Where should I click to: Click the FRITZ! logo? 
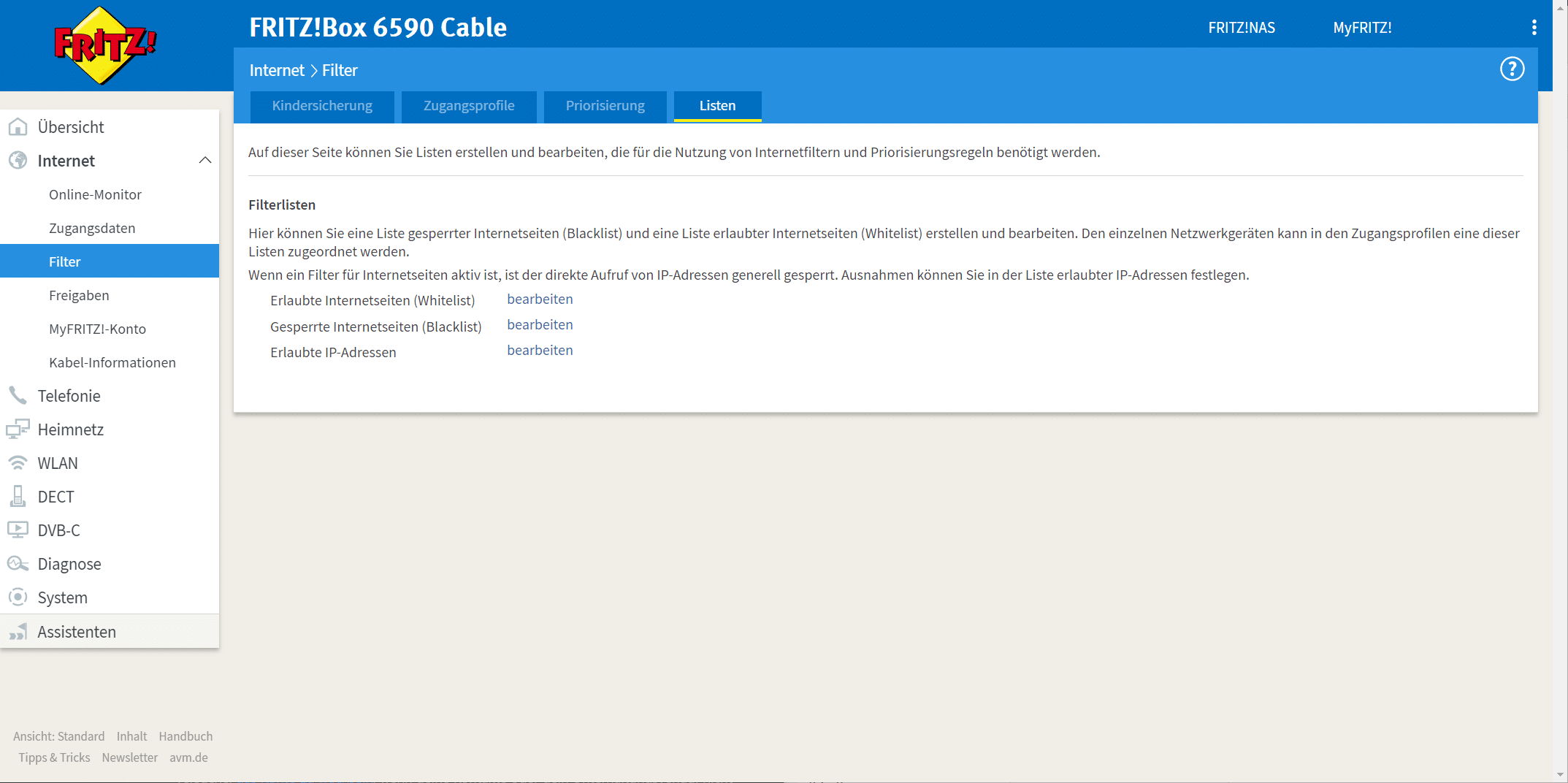(x=104, y=45)
